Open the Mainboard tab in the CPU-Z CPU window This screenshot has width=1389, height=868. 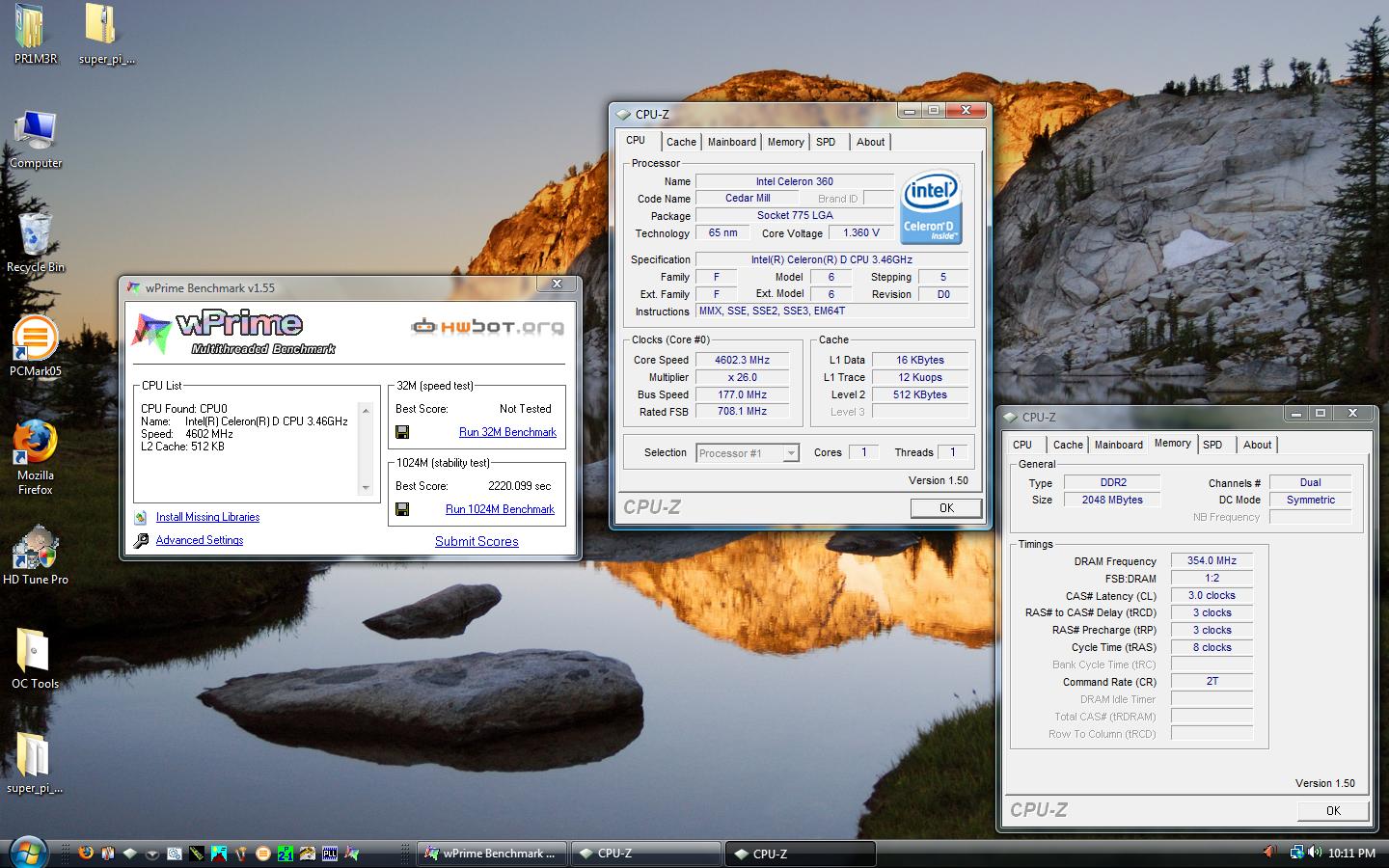click(732, 142)
